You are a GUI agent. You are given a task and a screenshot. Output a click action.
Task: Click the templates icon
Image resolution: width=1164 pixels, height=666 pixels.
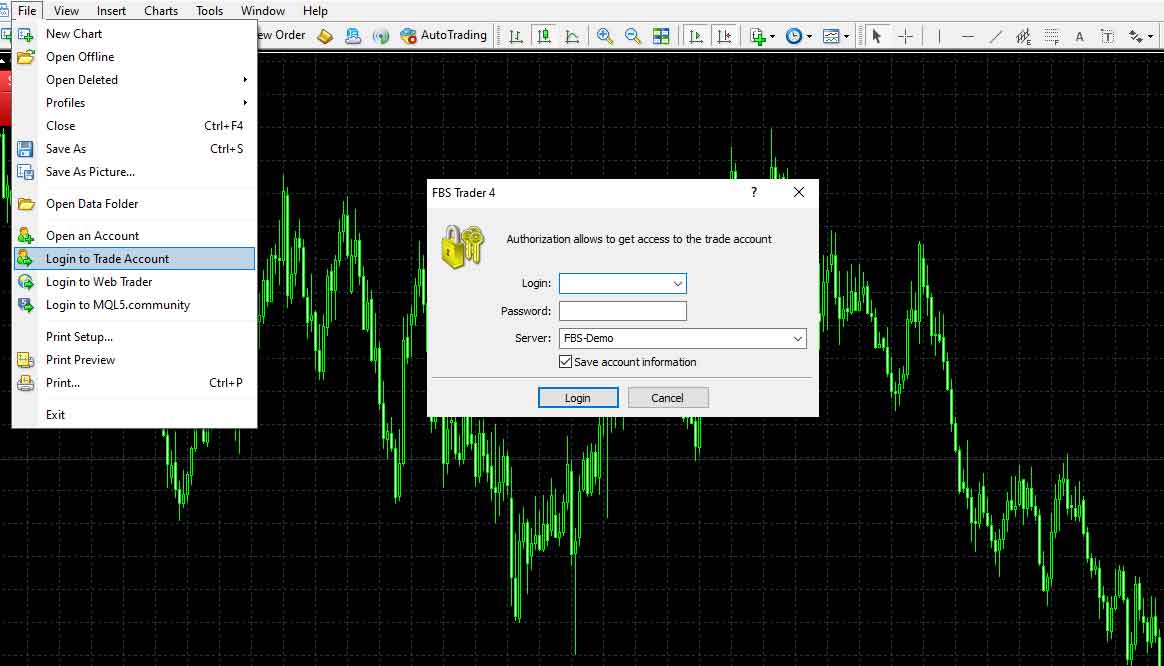(x=831, y=36)
